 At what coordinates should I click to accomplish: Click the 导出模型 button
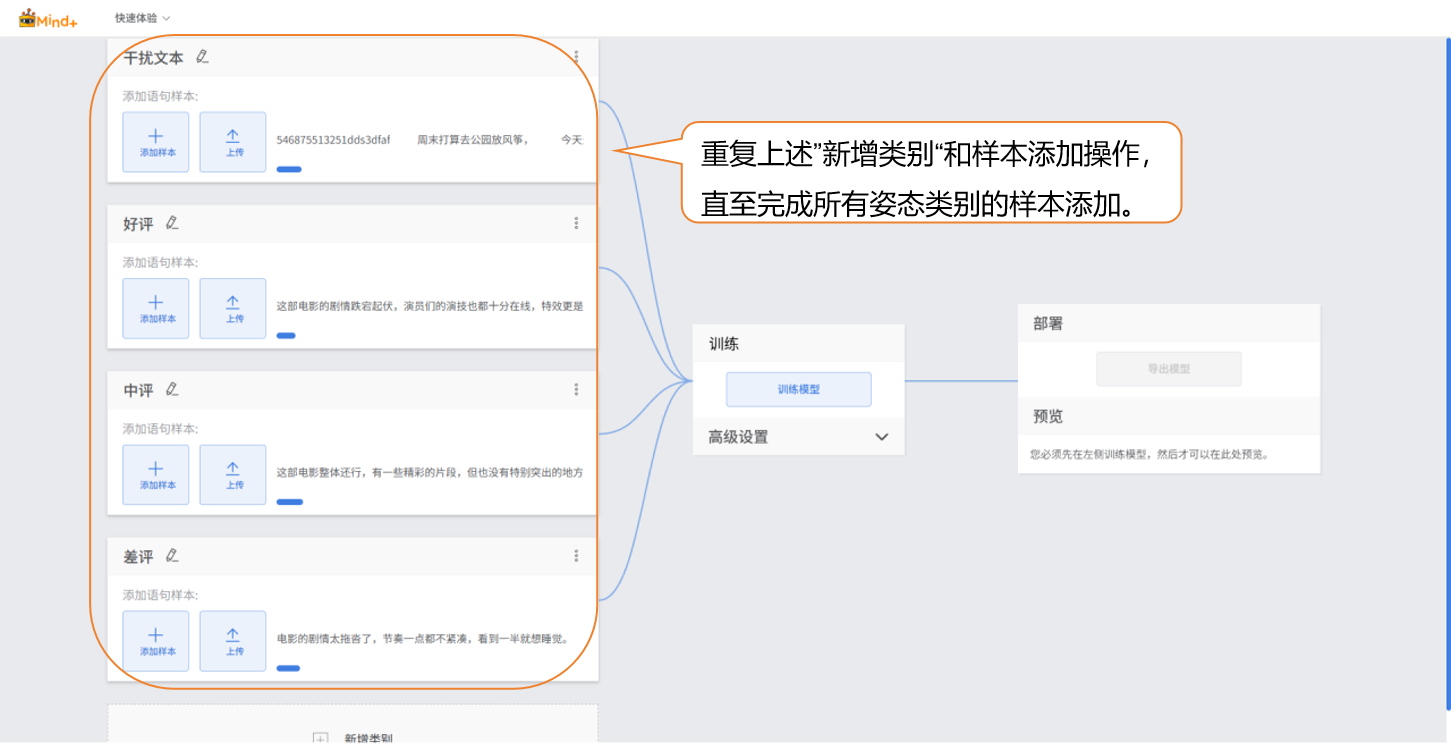[x=1168, y=369]
